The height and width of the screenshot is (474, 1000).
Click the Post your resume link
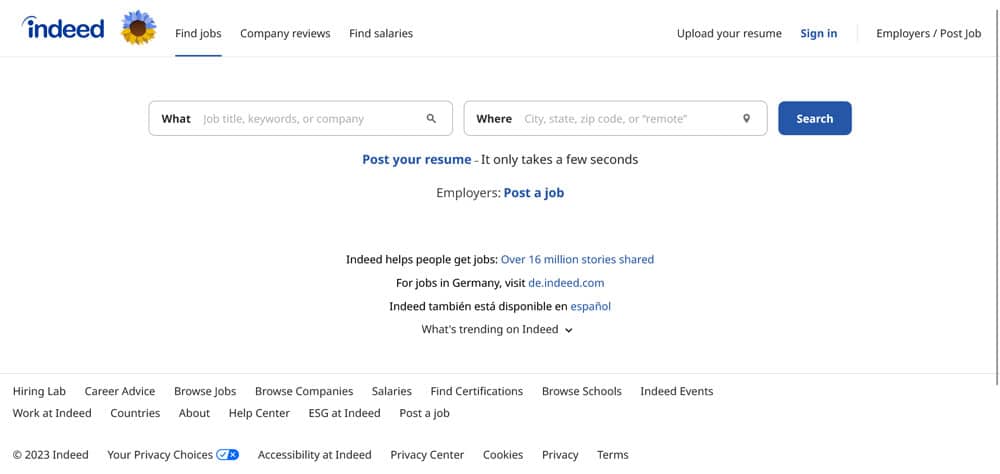click(416, 159)
